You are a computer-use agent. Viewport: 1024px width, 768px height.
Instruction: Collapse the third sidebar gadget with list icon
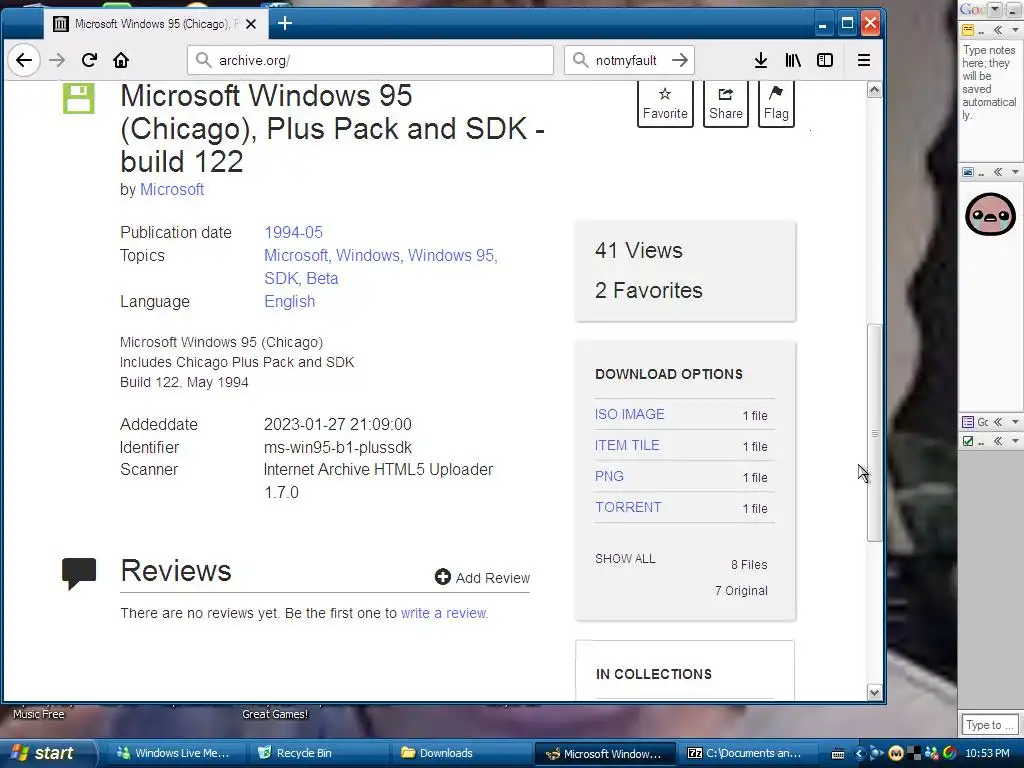click(998, 422)
